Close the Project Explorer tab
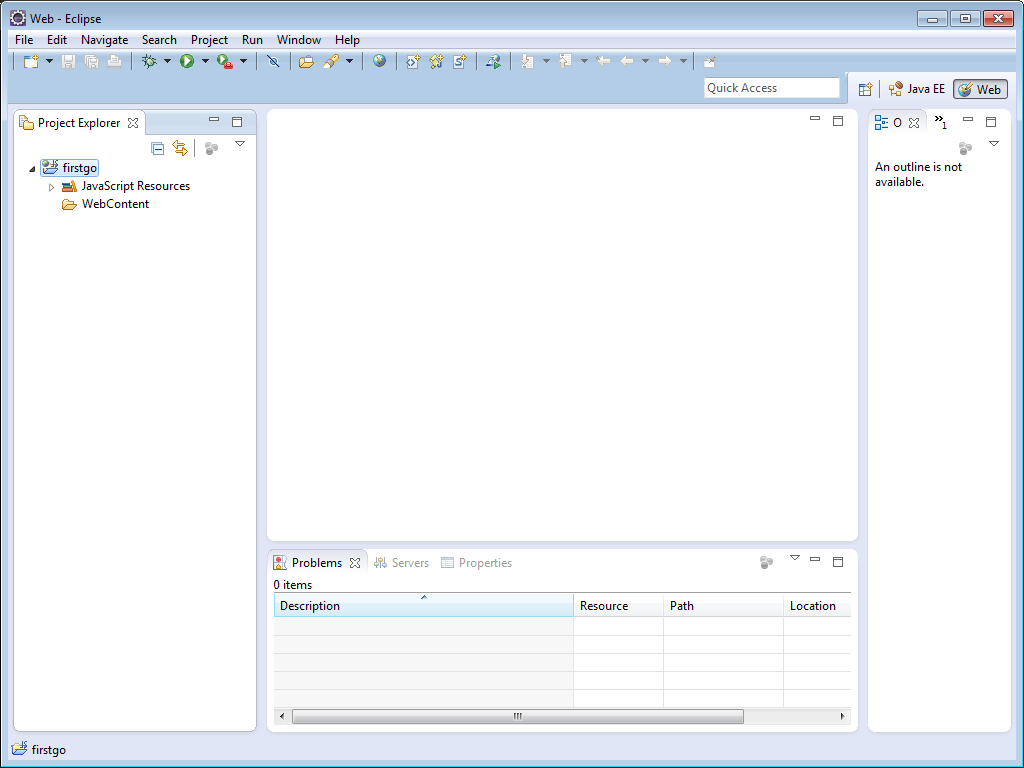This screenshot has height=768, width=1024. [133, 123]
